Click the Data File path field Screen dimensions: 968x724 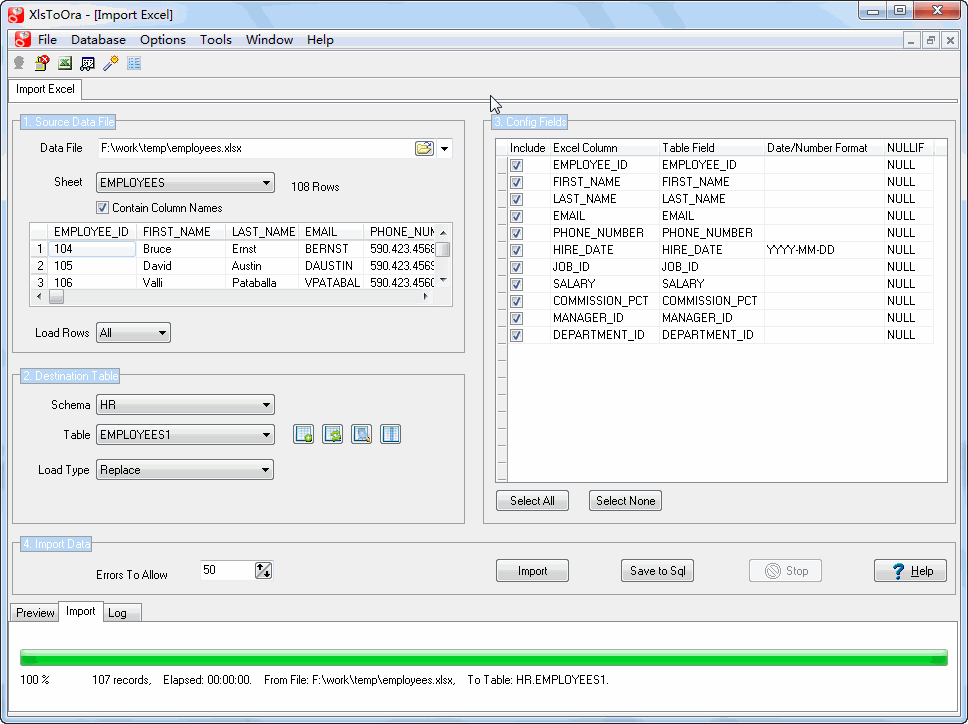tap(256, 148)
